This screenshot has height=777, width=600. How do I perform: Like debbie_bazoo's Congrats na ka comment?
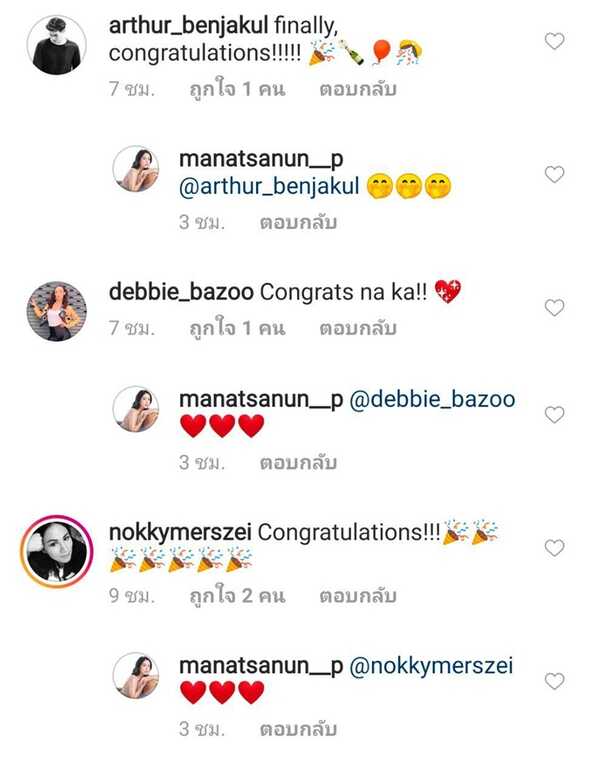554,308
